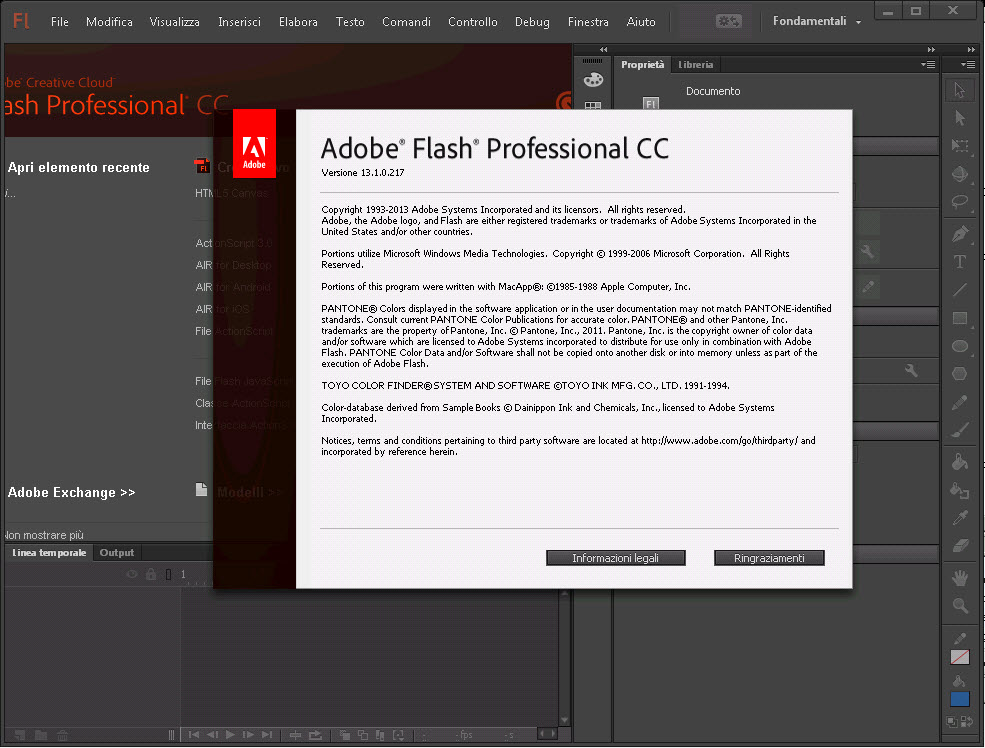Open the Aiuto menu

coord(641,22)
